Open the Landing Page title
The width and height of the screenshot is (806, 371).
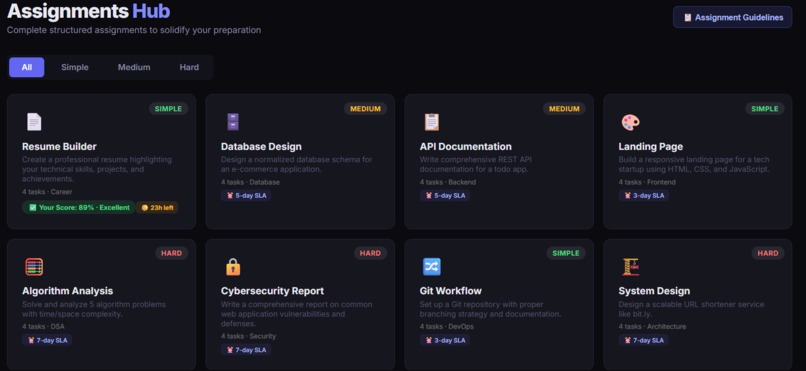click(x=651, y=147)
